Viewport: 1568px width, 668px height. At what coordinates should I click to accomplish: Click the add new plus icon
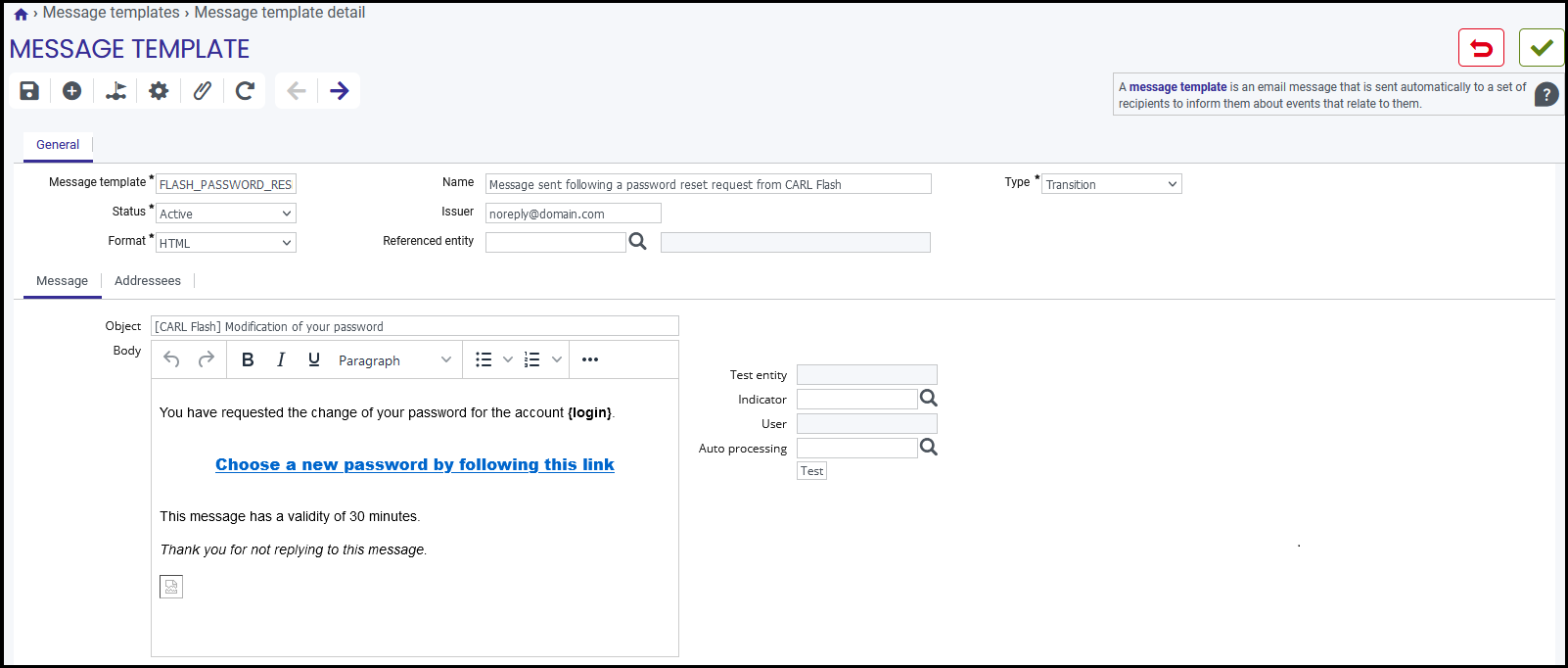[x=72, y=91]
